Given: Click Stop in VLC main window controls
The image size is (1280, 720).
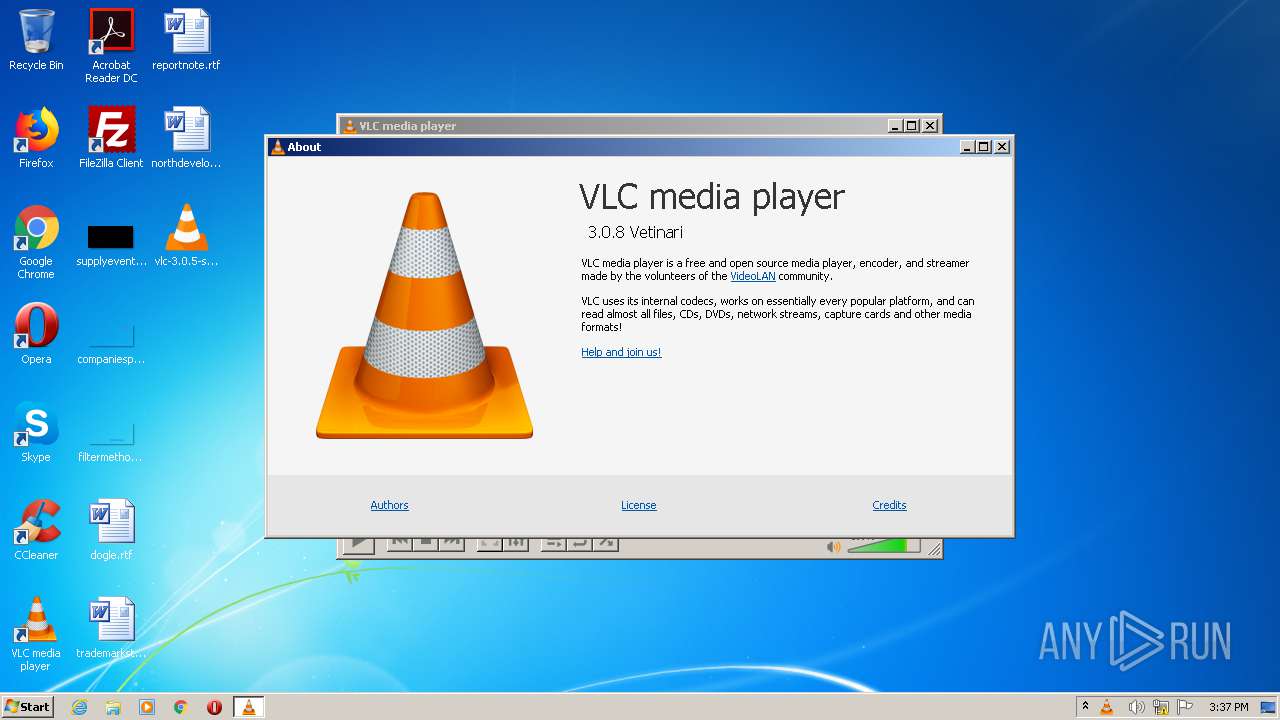Looking at the screenshot, I should click(426, 543).
